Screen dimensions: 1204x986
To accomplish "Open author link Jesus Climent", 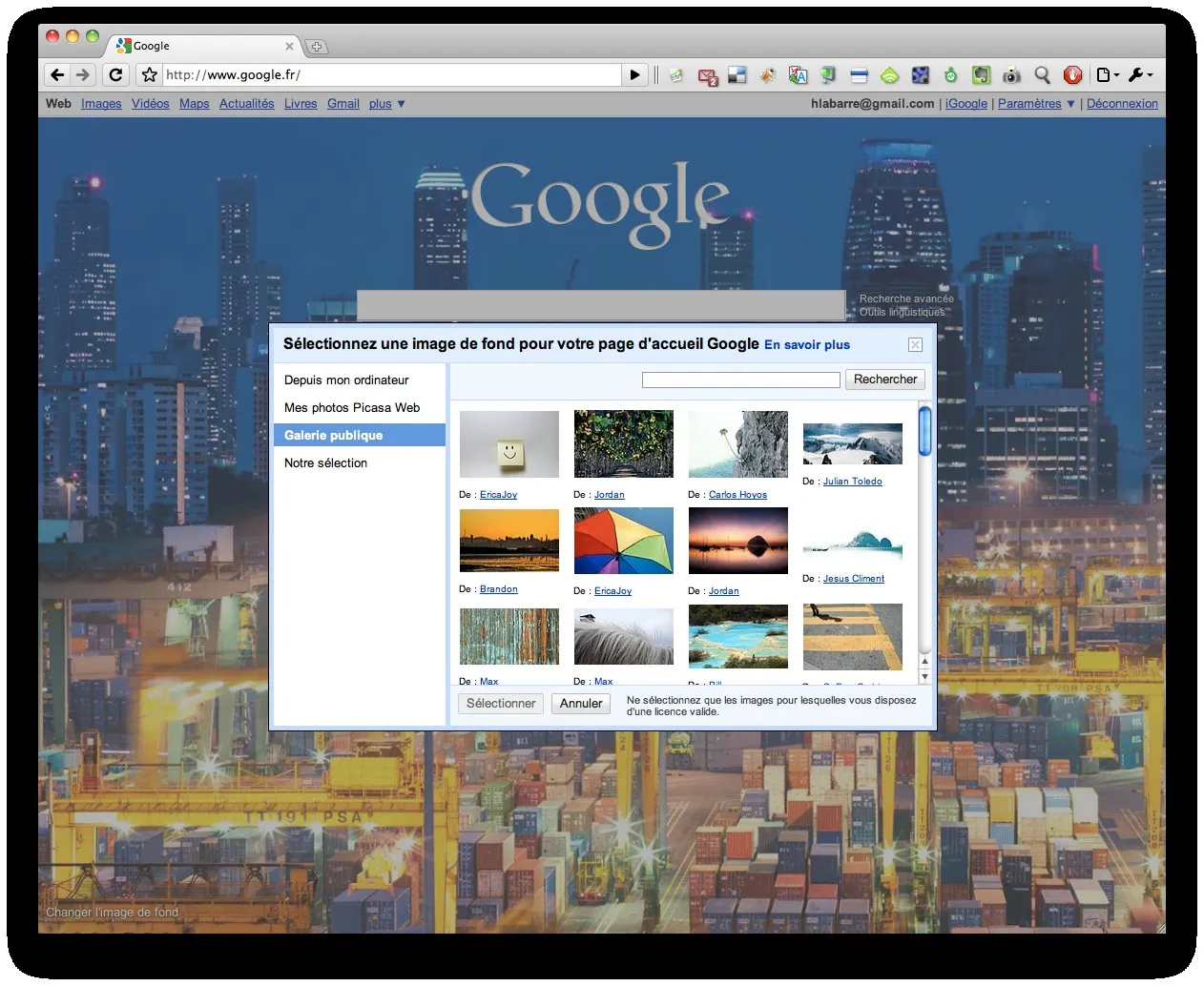I will click(854, 579).
